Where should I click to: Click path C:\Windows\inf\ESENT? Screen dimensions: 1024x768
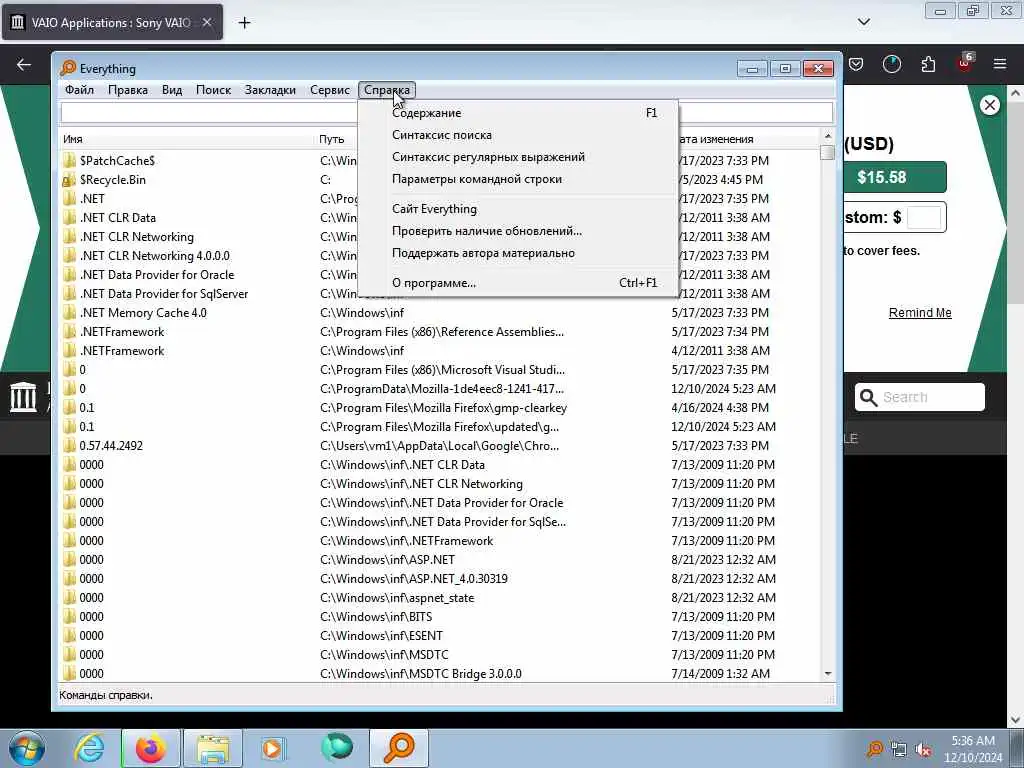click(x=381, y=635)
